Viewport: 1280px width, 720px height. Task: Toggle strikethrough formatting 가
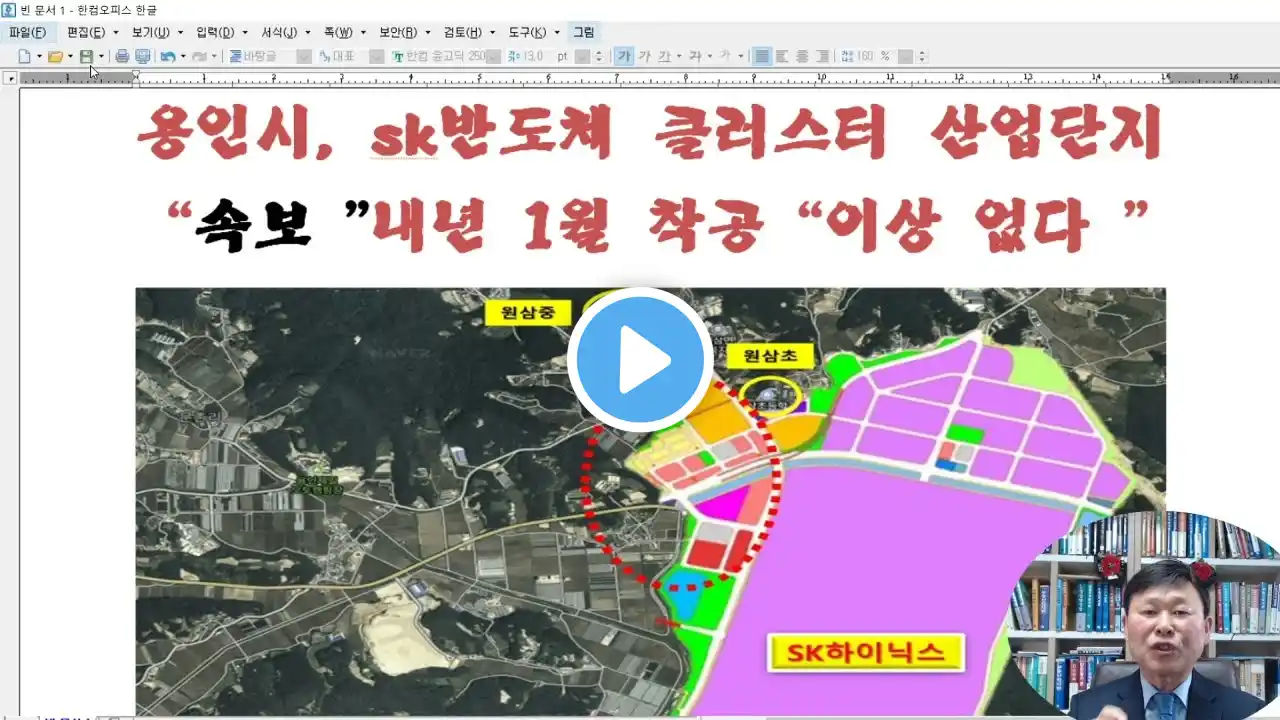(695, 56)
